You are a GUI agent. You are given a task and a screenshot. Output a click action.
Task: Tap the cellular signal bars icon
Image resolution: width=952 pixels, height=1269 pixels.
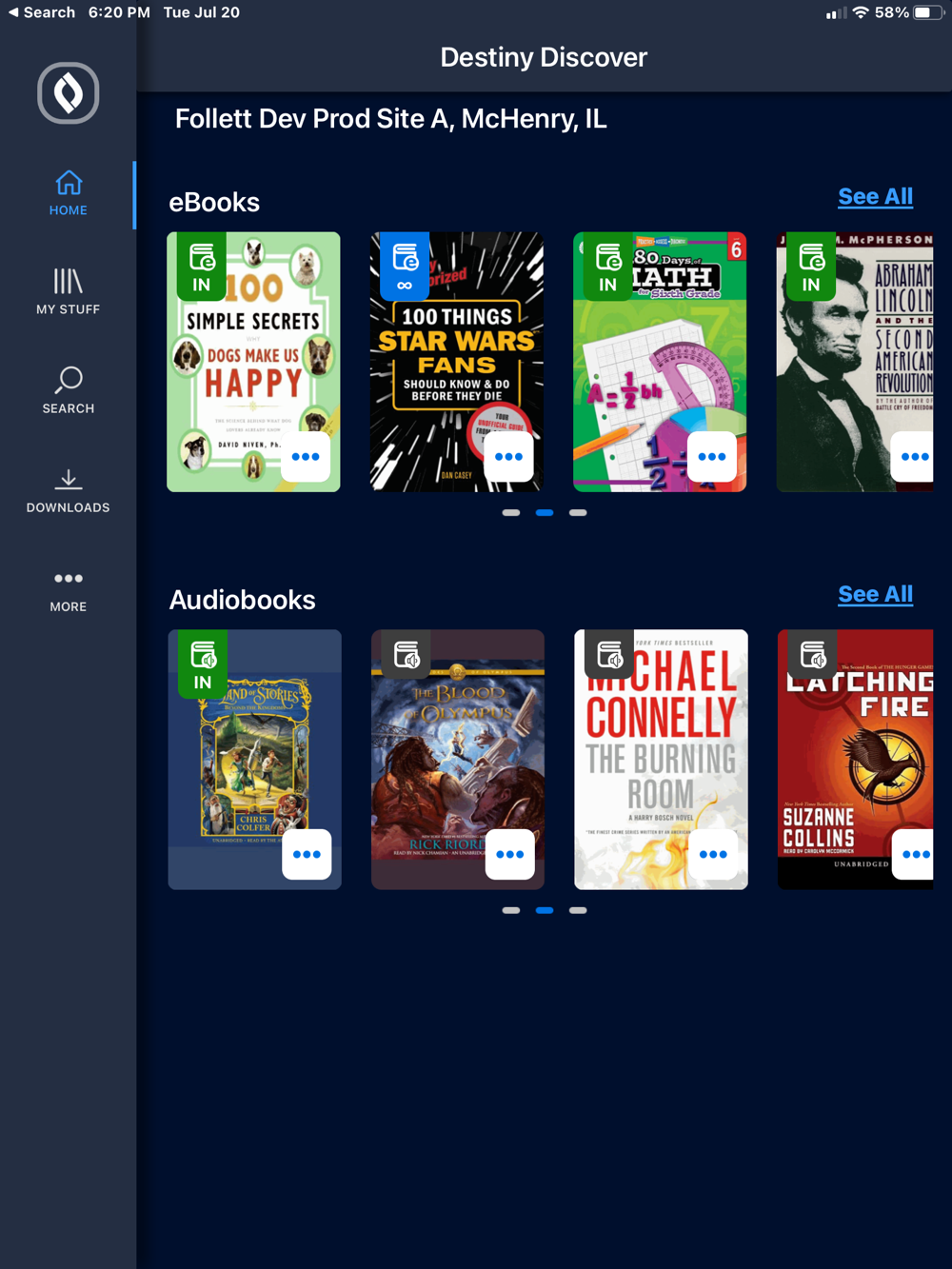(836, 13)
